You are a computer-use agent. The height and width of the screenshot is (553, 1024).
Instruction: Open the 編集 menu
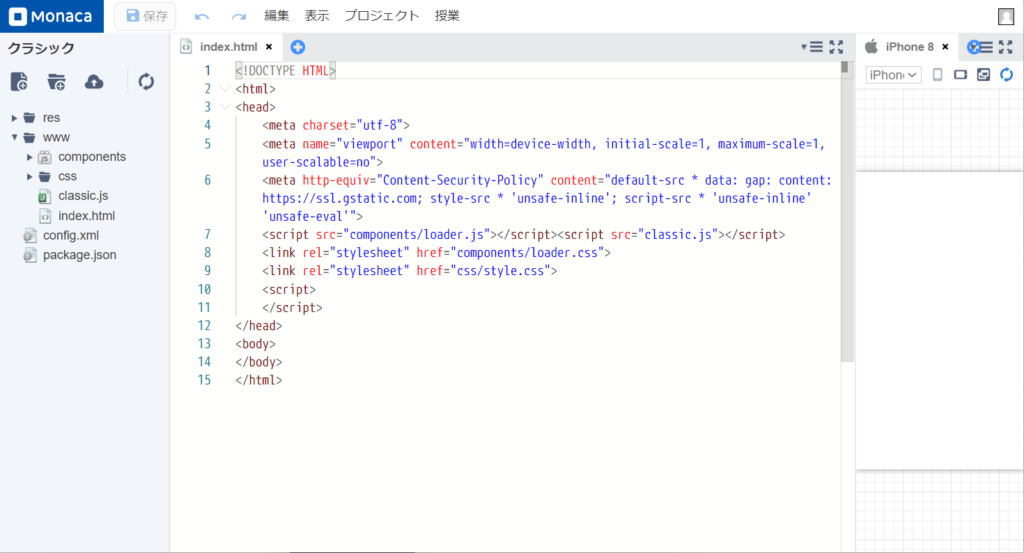pyautogui.click(x=277, y=16)
